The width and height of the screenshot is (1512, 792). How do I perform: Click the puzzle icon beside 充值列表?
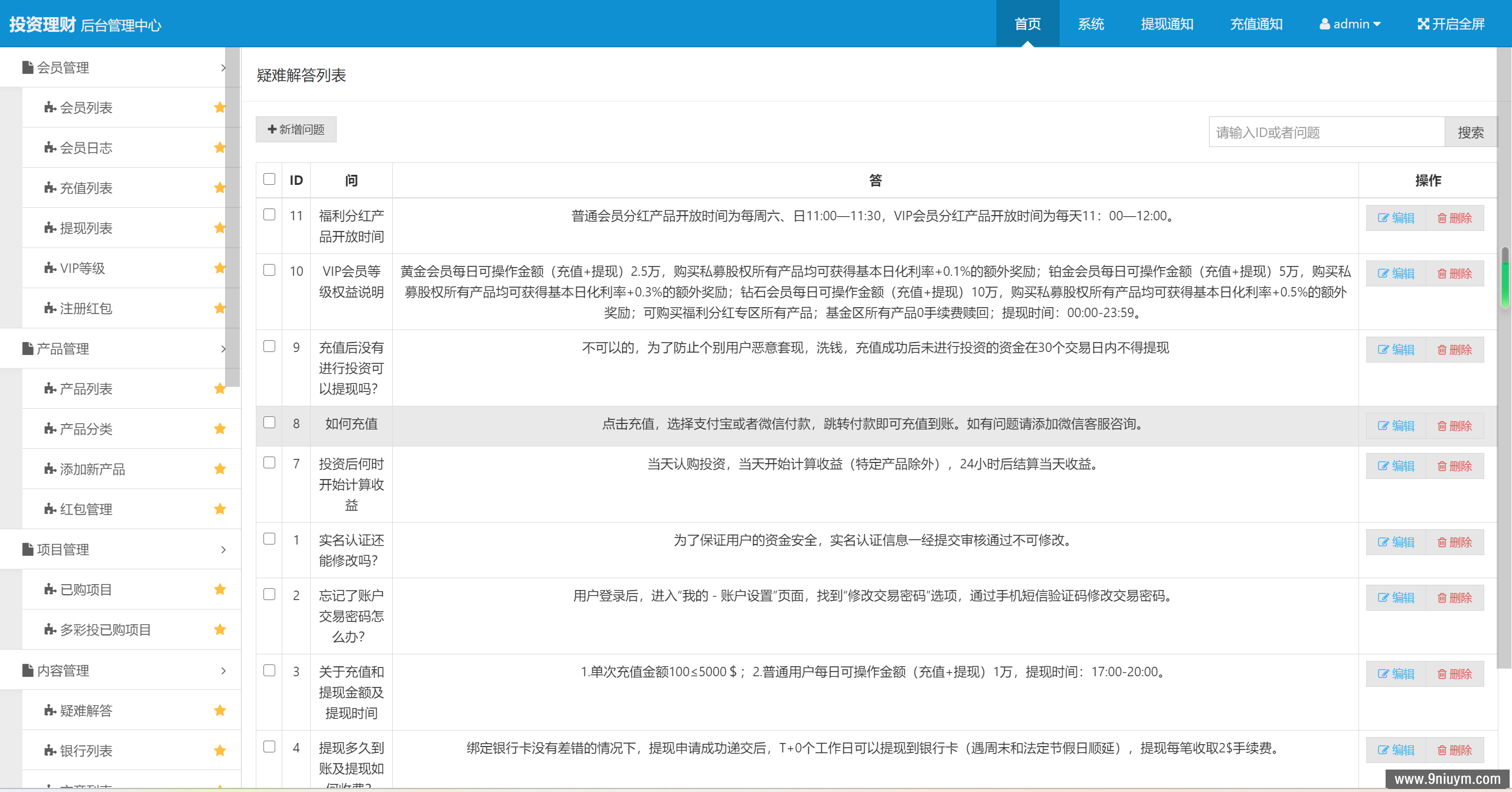pyautogui.click(x=50, y=188)
